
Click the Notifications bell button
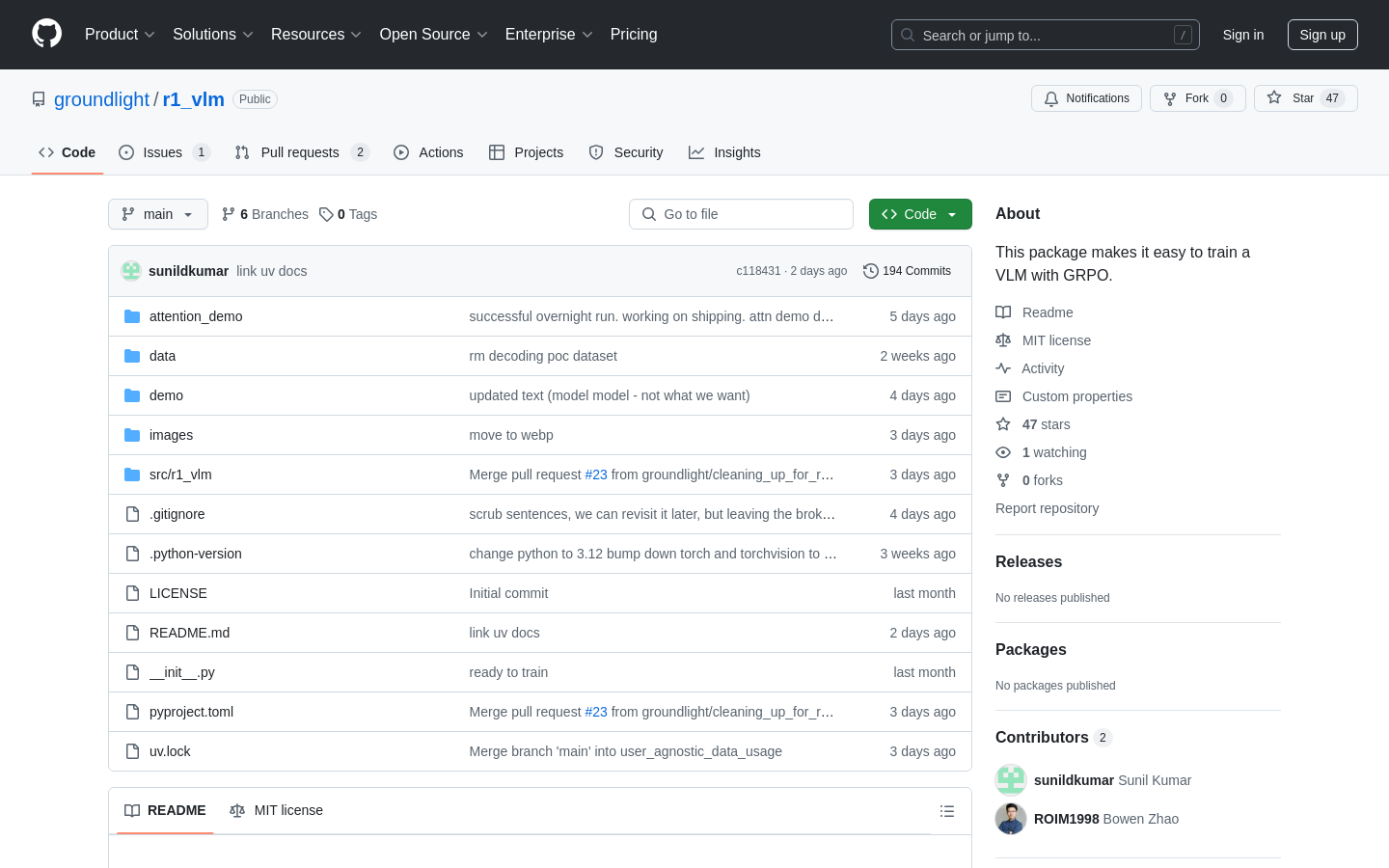point(1086,98)
